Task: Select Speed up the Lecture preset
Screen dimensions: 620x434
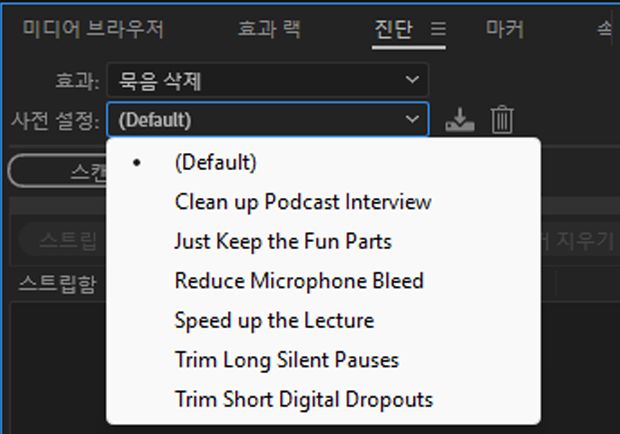Action: (323, 321)
